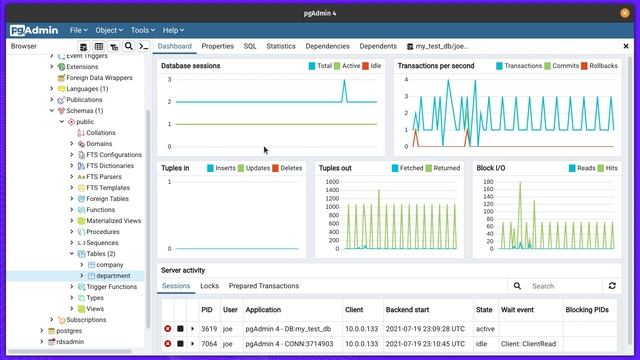Image resolution: width=640 pixels, height=360 pixels.
Task: Expand the Functions tree node
Action: 72,210
